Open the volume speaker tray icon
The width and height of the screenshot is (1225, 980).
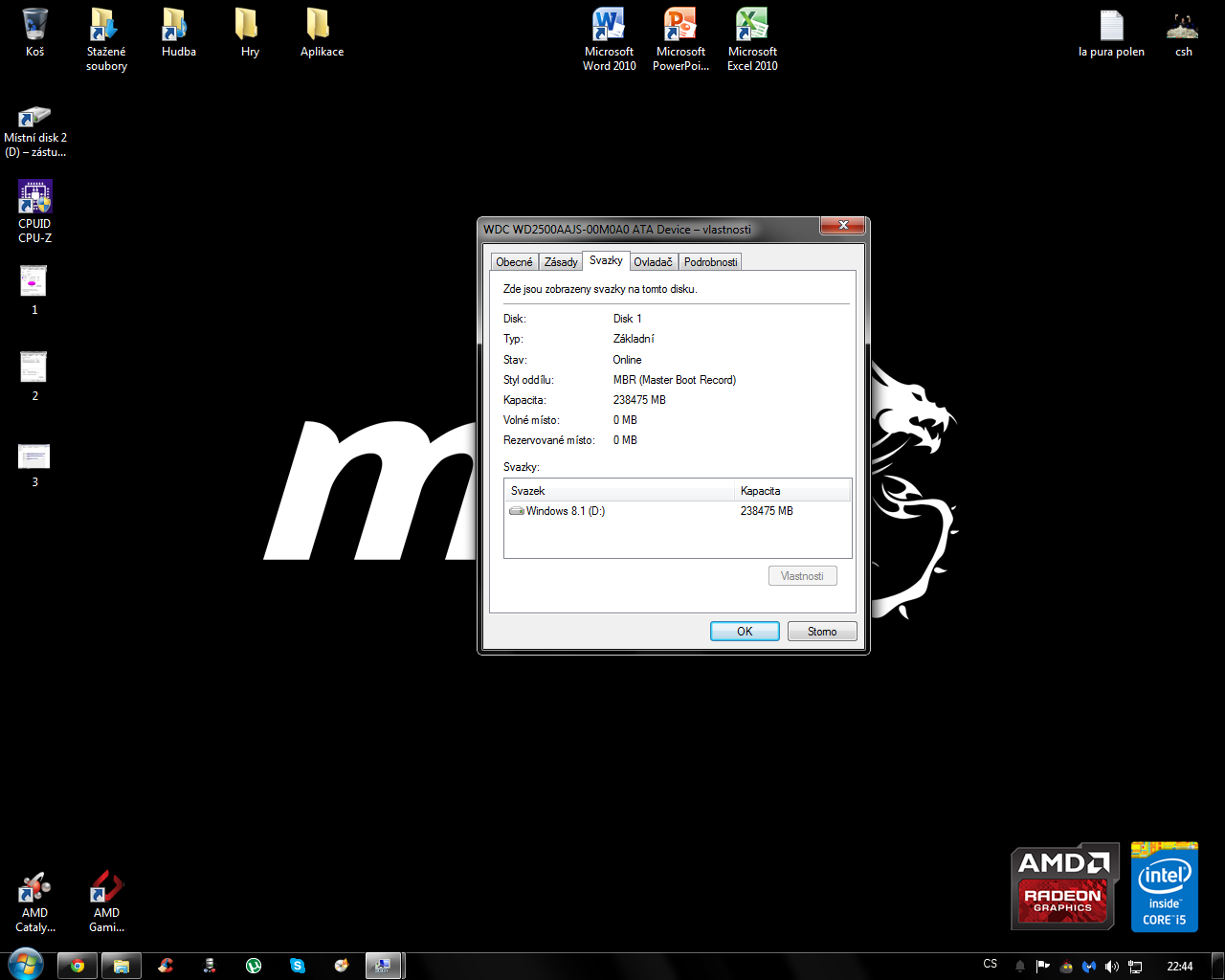click(1111, 966)
